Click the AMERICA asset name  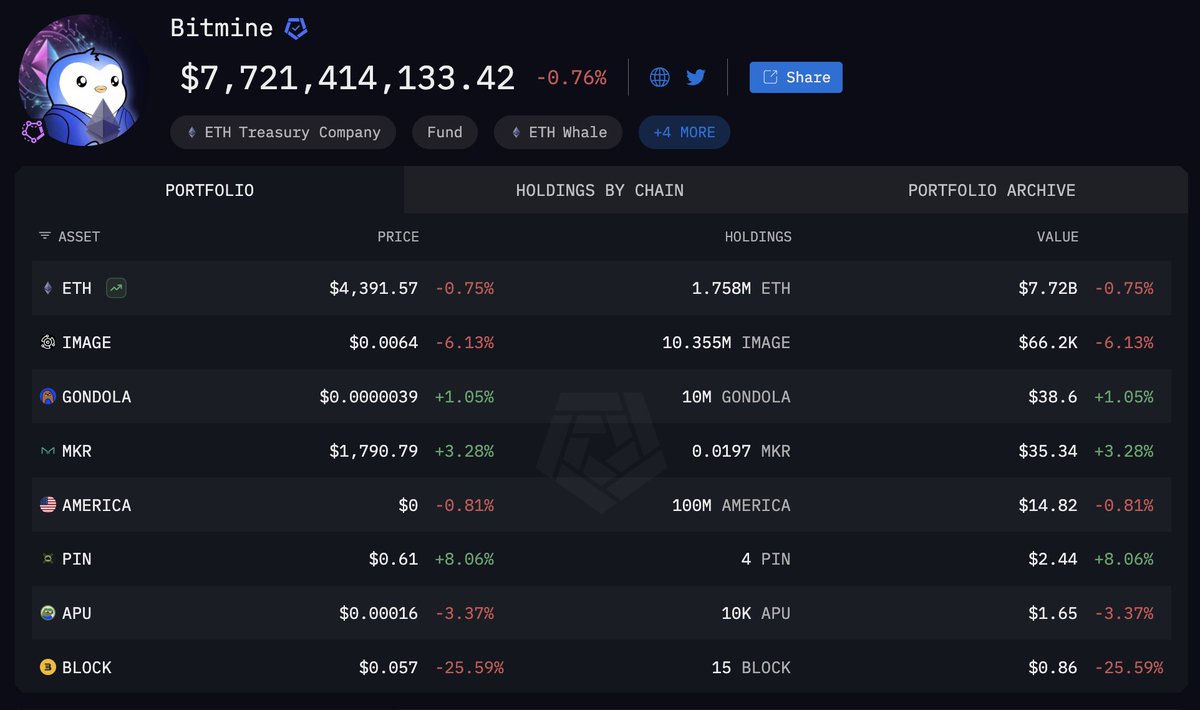click(96, 505)
